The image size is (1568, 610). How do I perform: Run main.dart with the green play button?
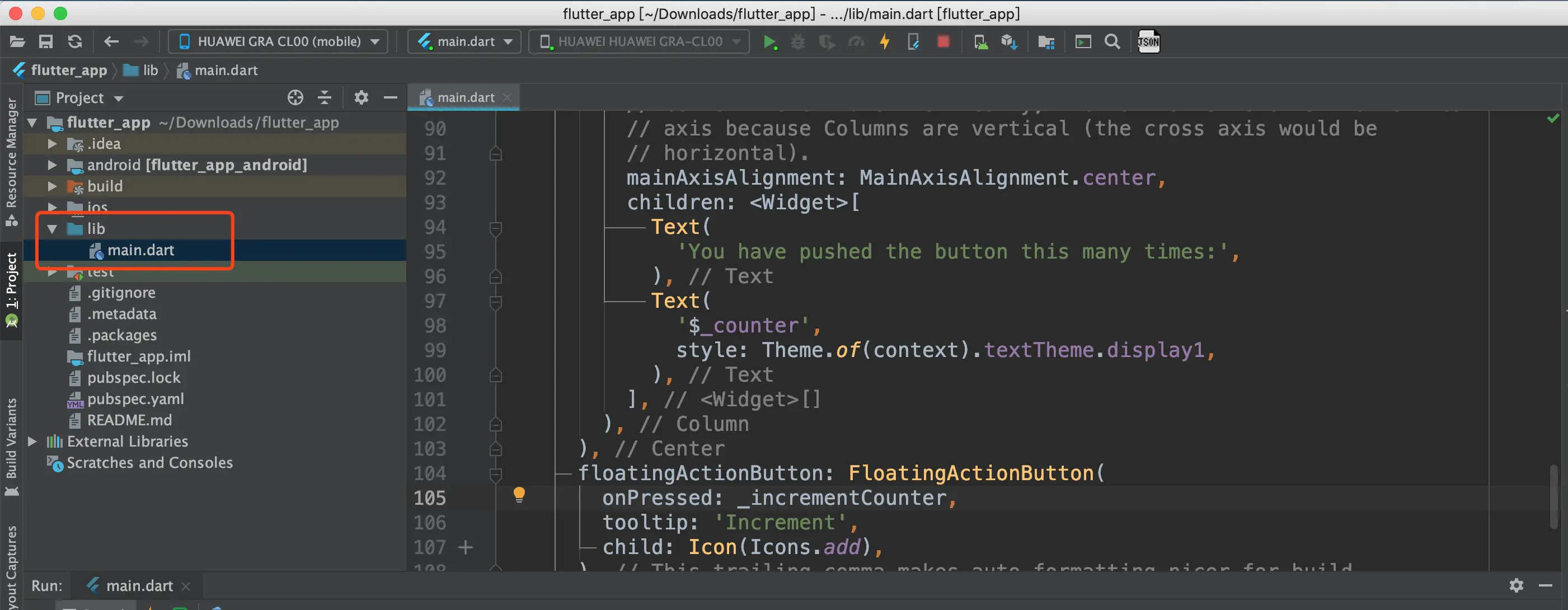click(x=769, y=42)
